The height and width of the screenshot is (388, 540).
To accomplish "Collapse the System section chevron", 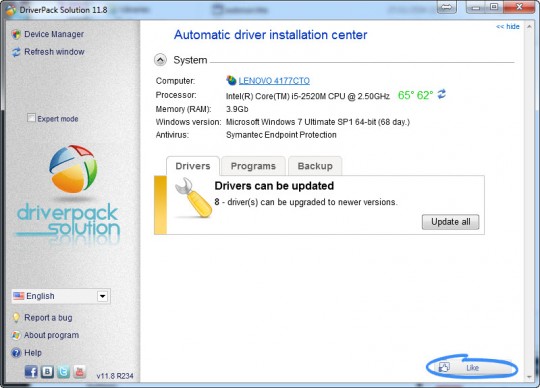I will [160, 60].
